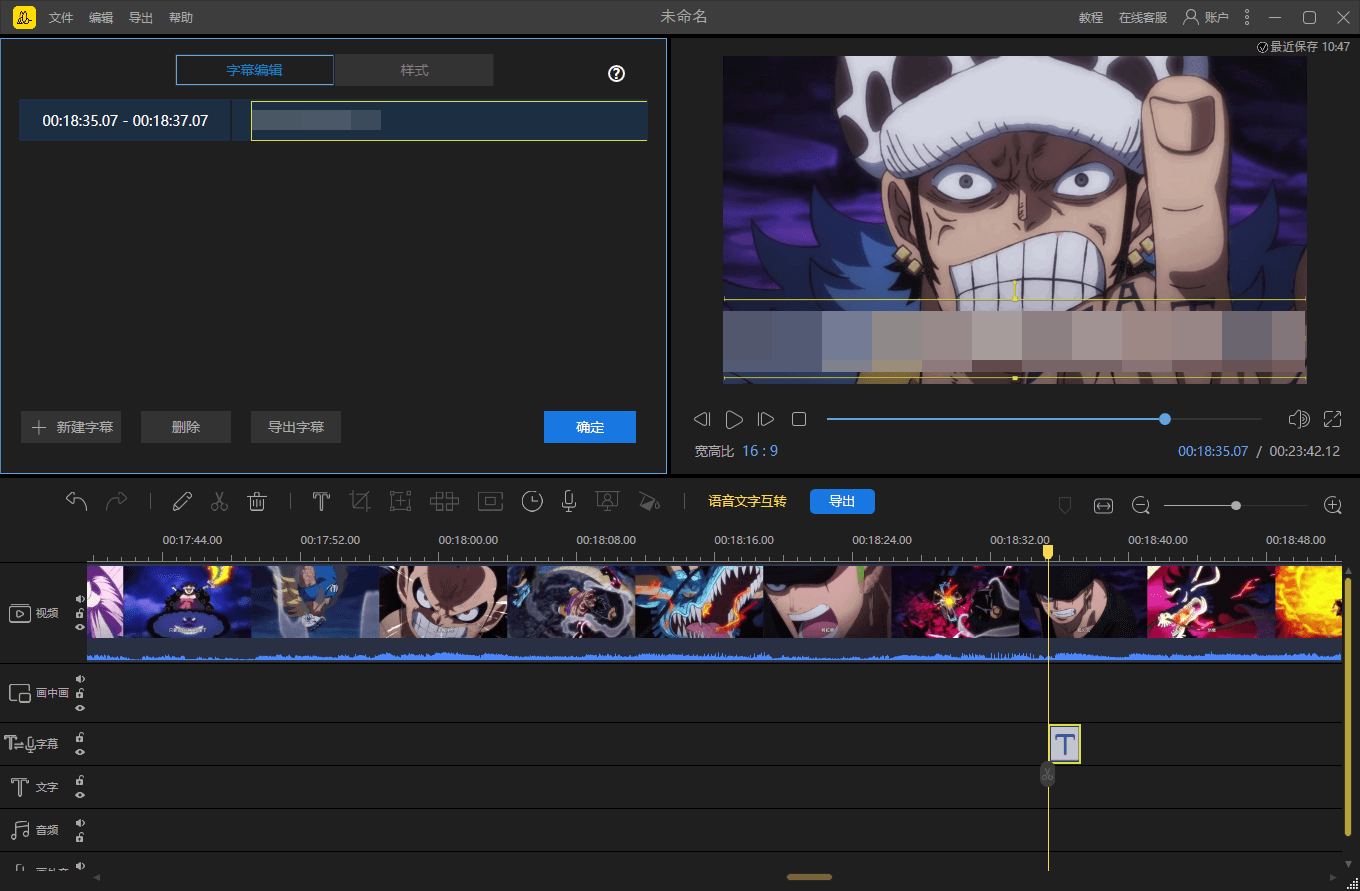
Task: Hide the 视频 track with eye icon
Action: (80, 627)
